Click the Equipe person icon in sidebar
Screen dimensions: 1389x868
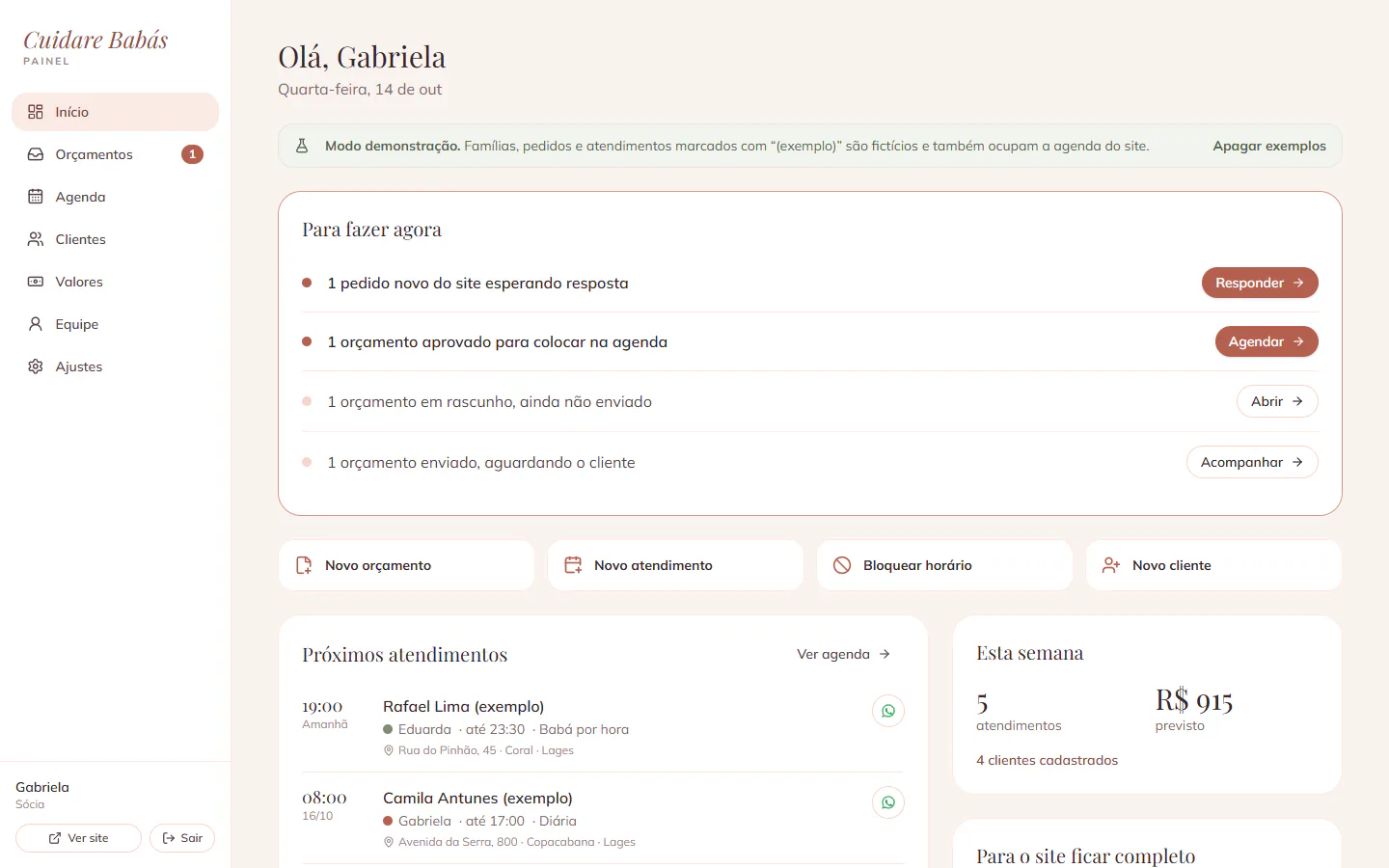click(36, 324)
